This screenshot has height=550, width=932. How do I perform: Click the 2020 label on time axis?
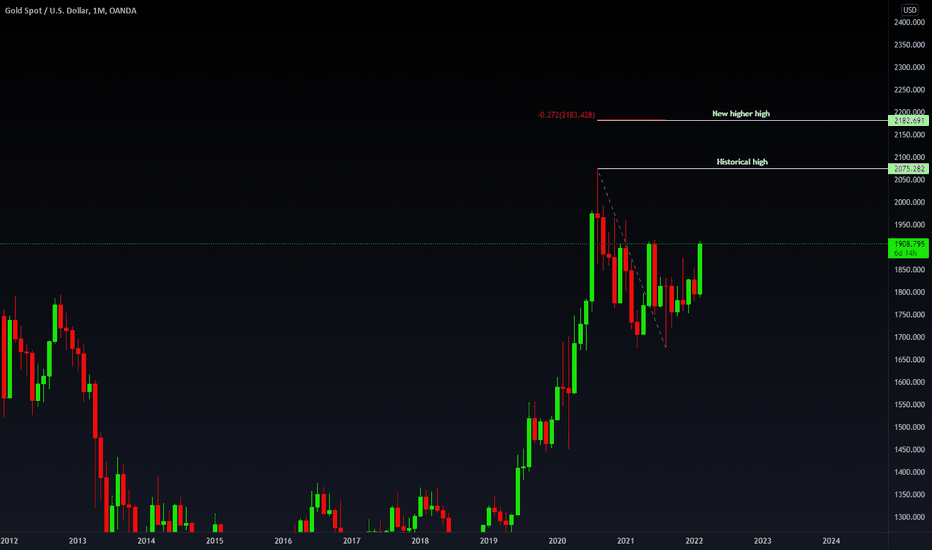(x=557, y=540)
